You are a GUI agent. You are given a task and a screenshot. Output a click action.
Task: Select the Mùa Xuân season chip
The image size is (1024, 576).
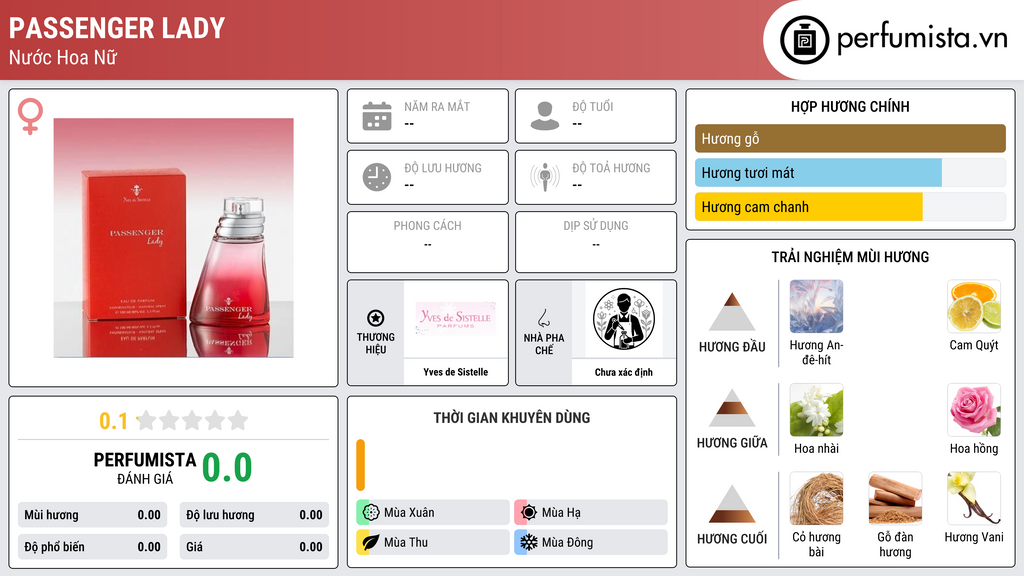[x=433, y=513]
